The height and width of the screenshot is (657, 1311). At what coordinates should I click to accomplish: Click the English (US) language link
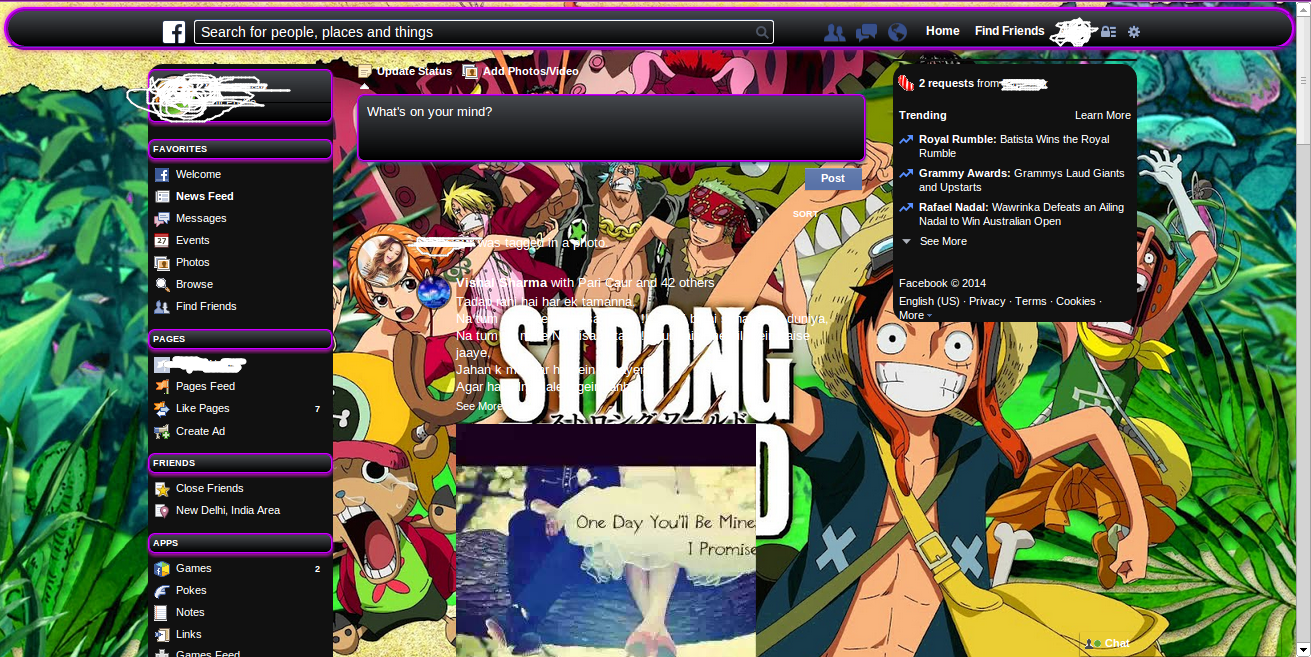[x=929, y=301]
